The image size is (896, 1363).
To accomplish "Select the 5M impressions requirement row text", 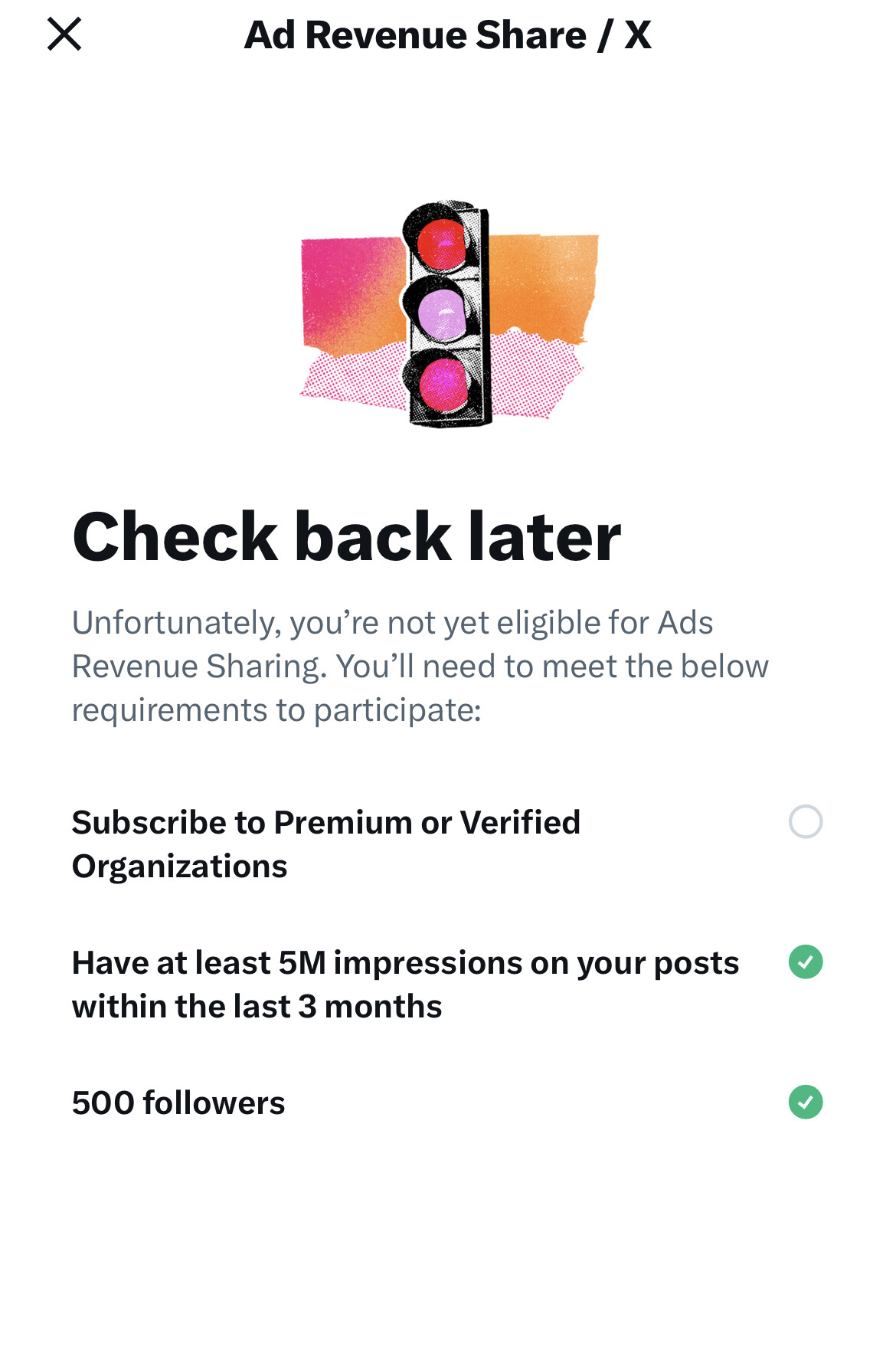I will coord(405,984).
